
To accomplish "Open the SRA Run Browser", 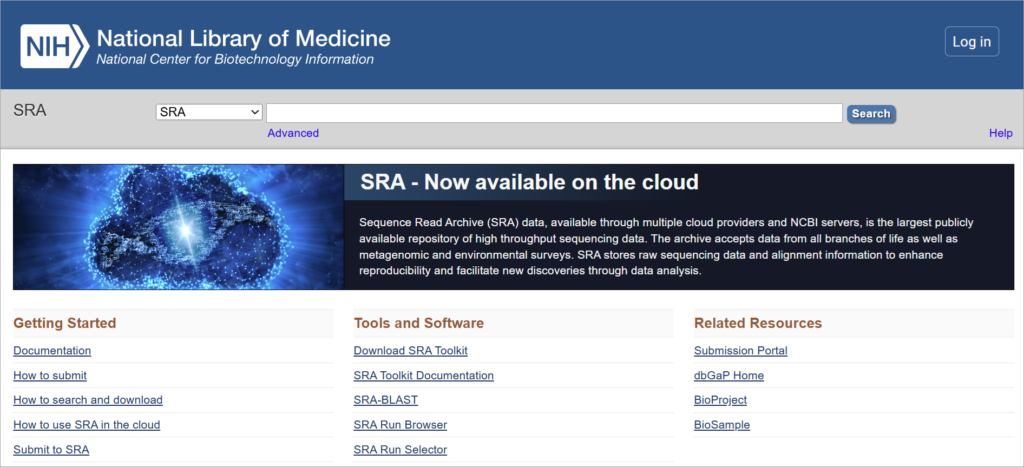I will click(400, 425).
